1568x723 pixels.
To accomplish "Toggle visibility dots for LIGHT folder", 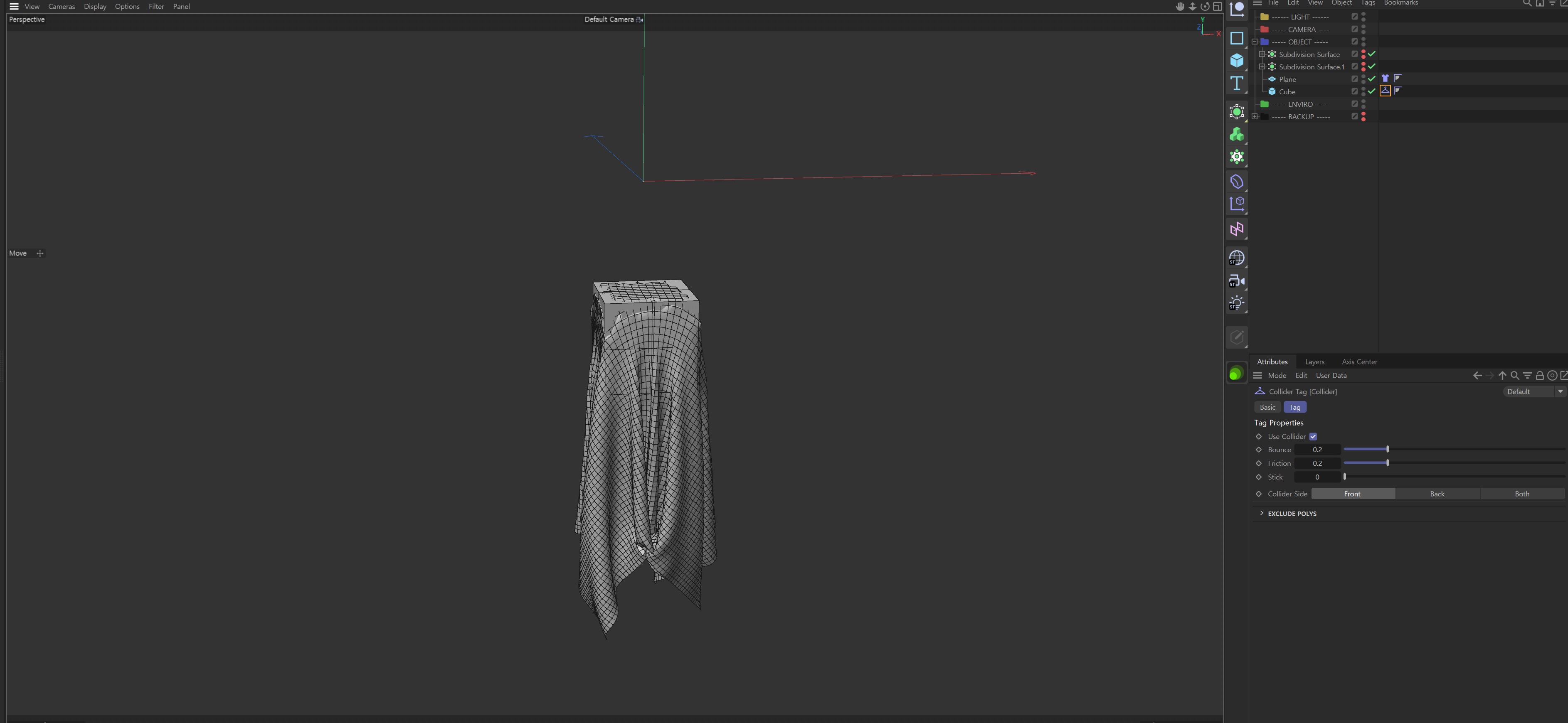I will tap(1363, 17).
